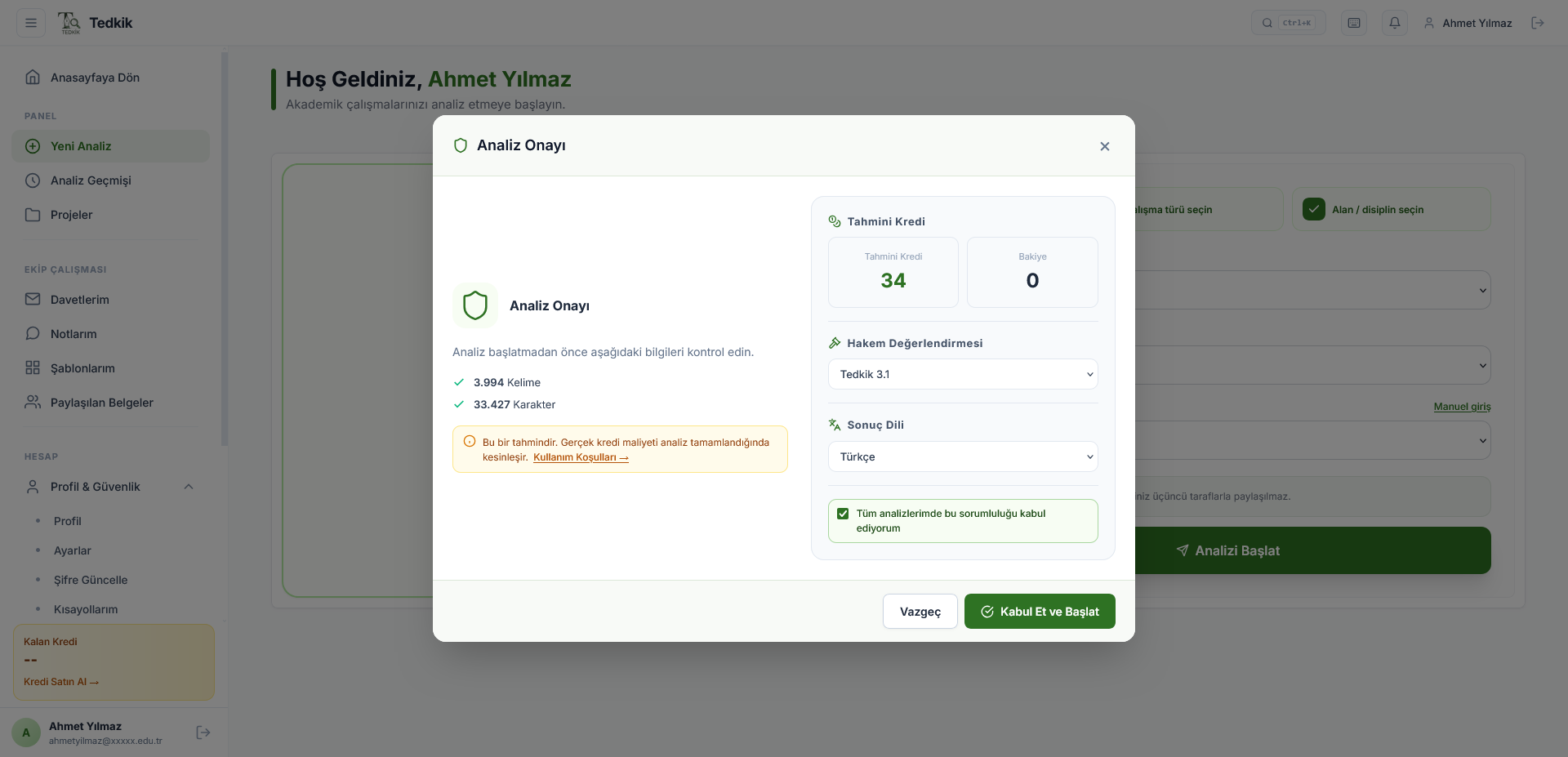Click the Kredi Satın Al link

click(x=61, y=682)
